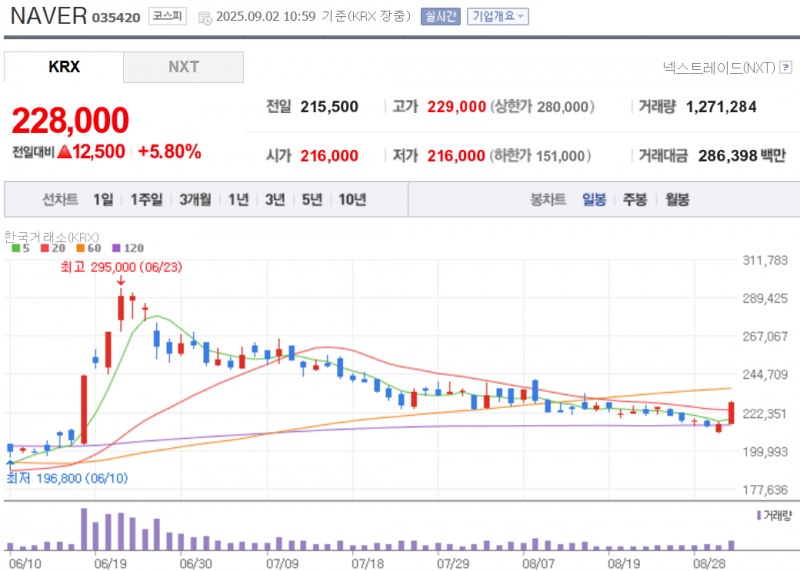Click the 거래량 value 1,271,284

point(721,107)
